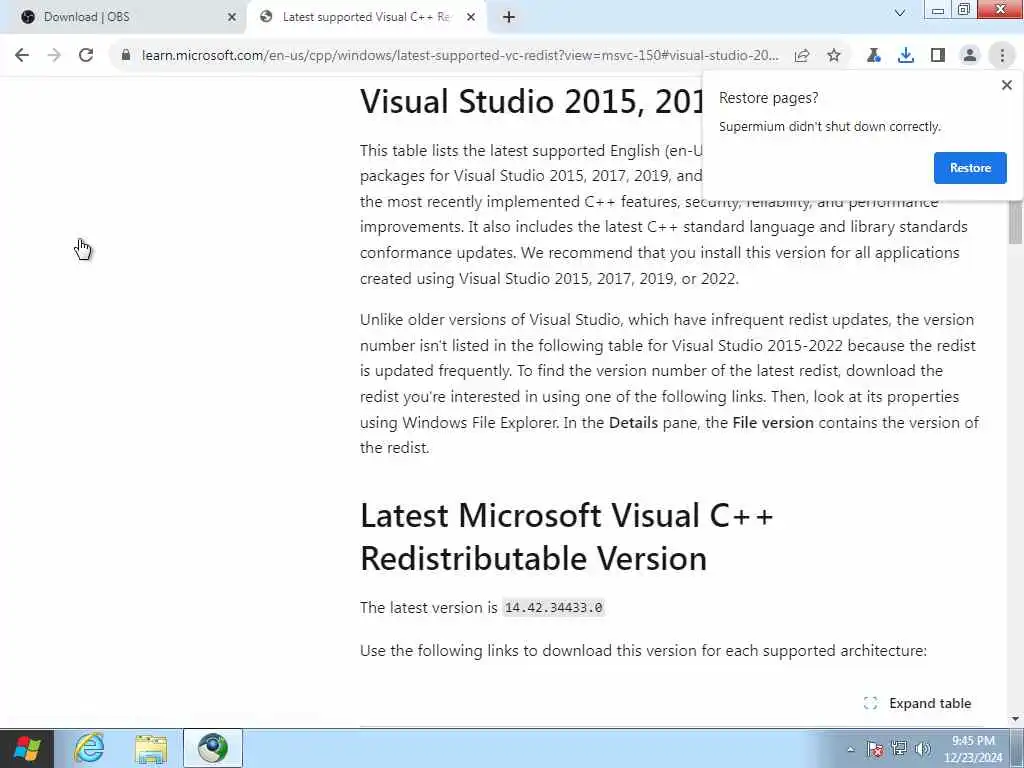Screen dimensions: 1024x768
Task: Click the Supermium browser taskbar icon
Action: tap(213, 748)
